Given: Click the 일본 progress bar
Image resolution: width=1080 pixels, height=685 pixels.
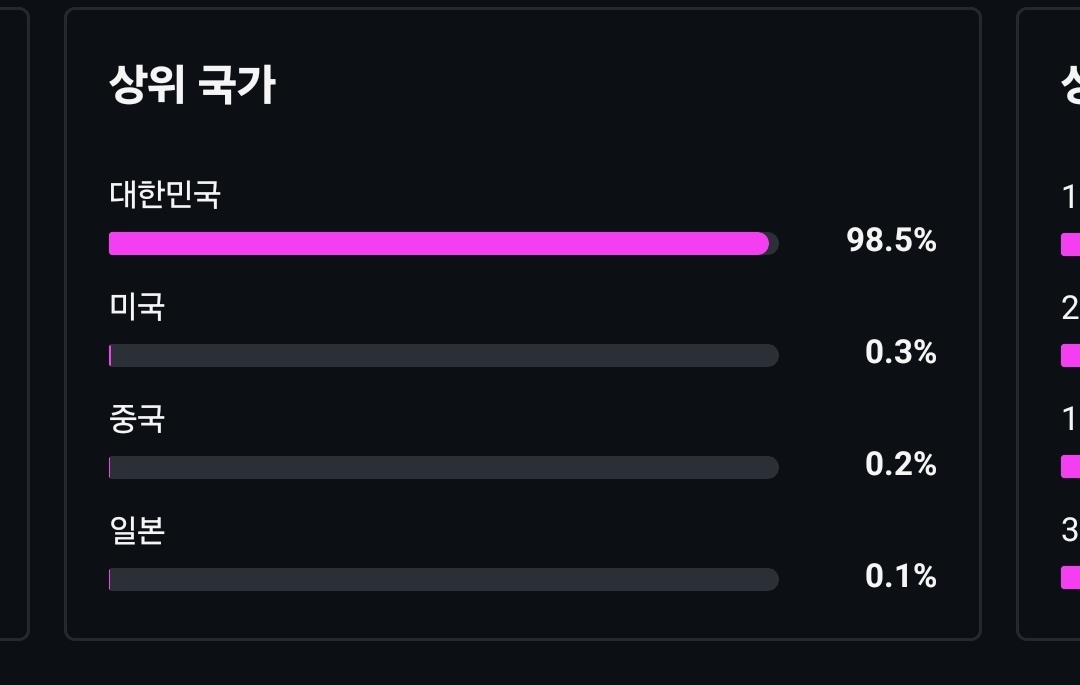Looking at the screenshot, I should 444,580.
